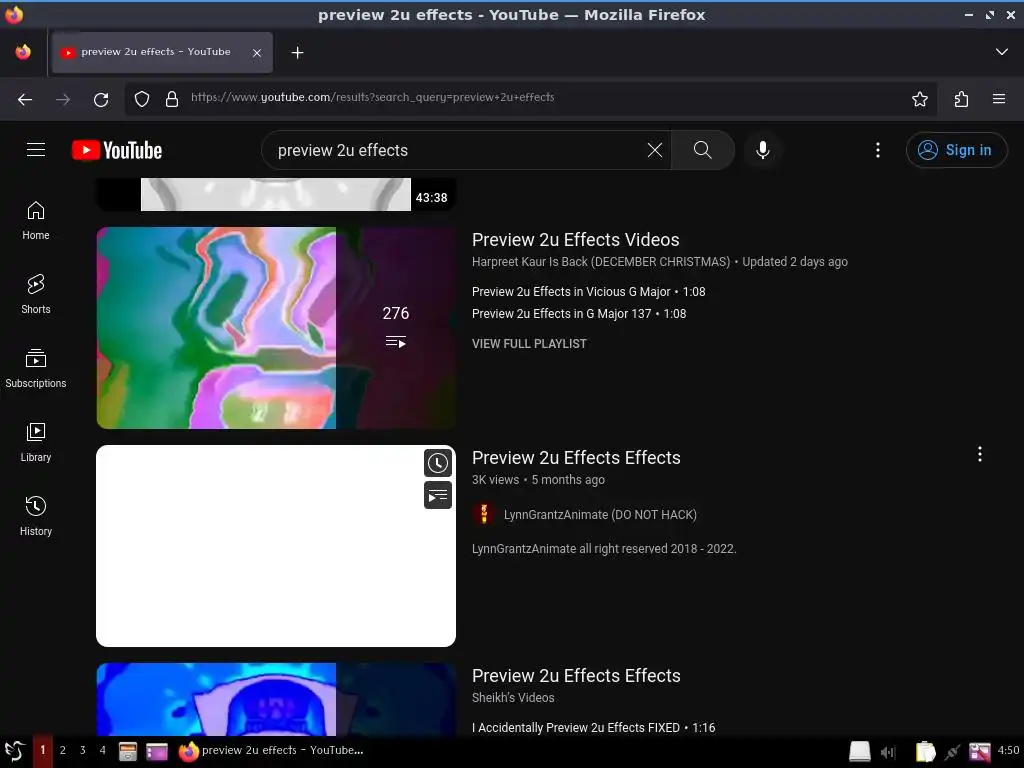Click the taskbar volume speaker icon
The height and width of the screenshot is (768, 1024).
point(888,752)
